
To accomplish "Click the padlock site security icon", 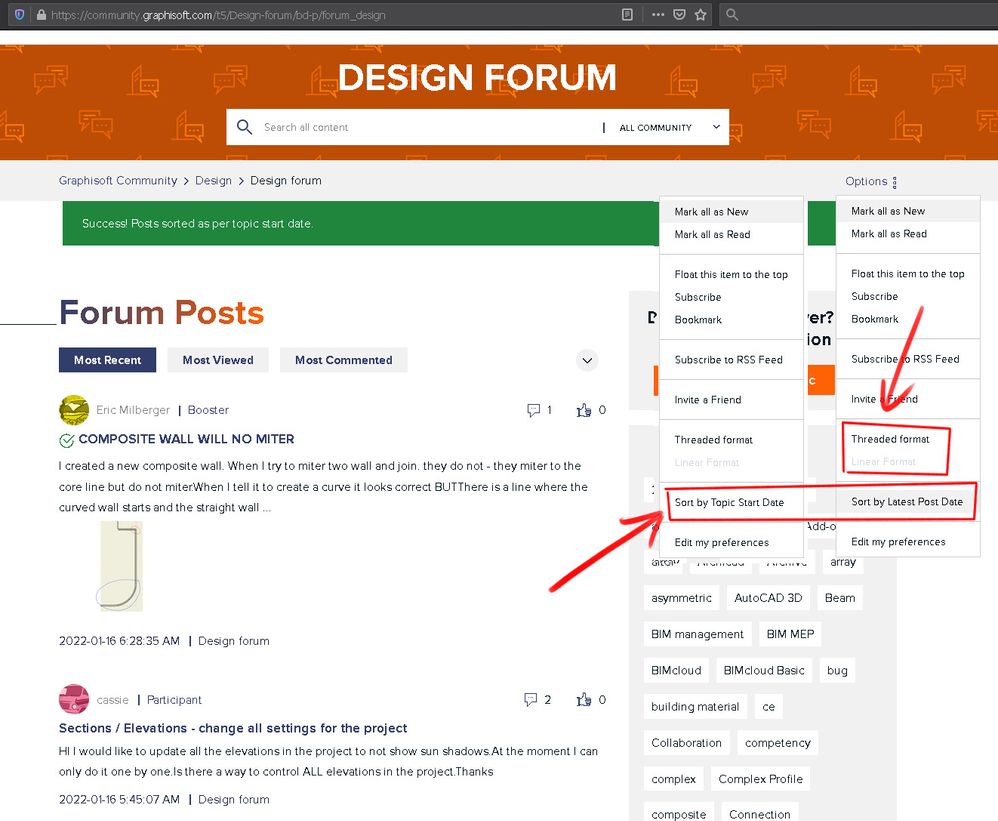I will pos(41,15).
